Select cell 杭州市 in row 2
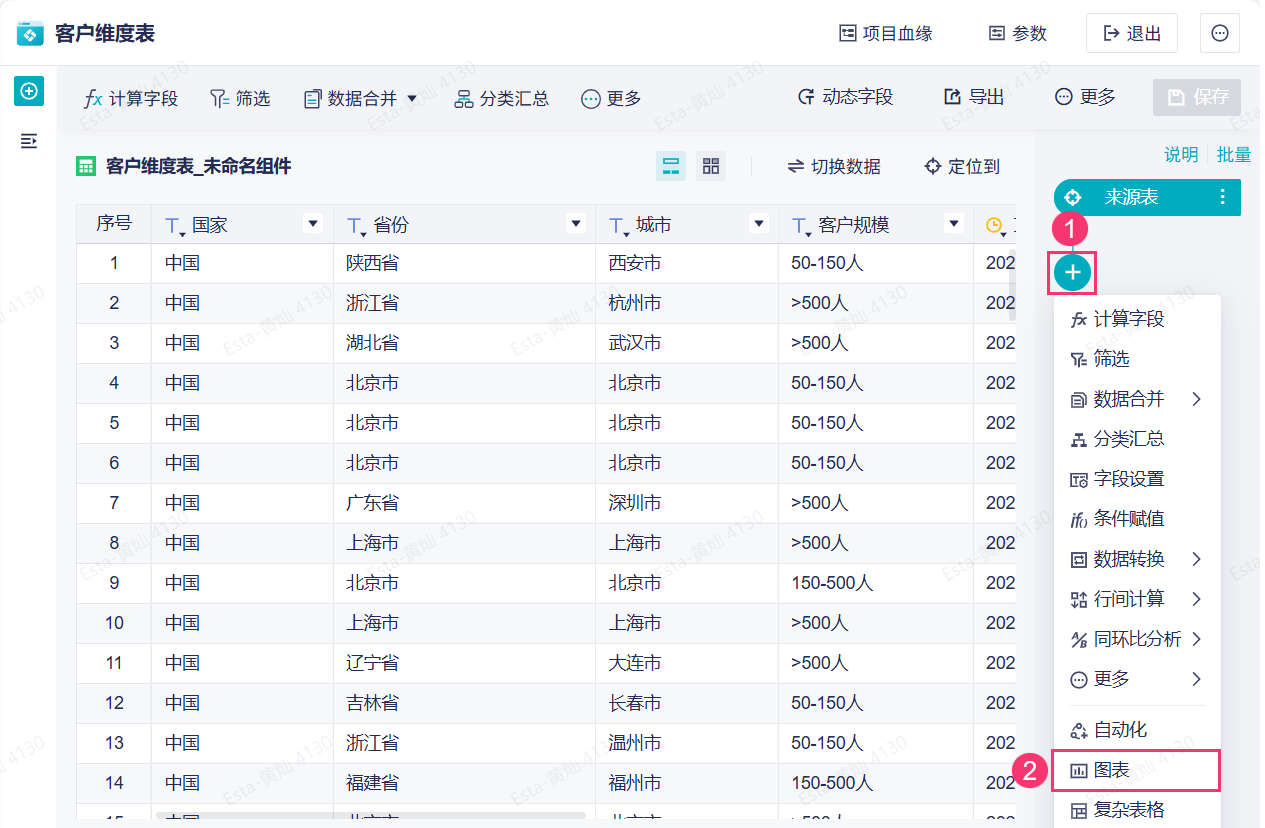The height and width of the screenshot is (828, 1265). tap(687, 303)
